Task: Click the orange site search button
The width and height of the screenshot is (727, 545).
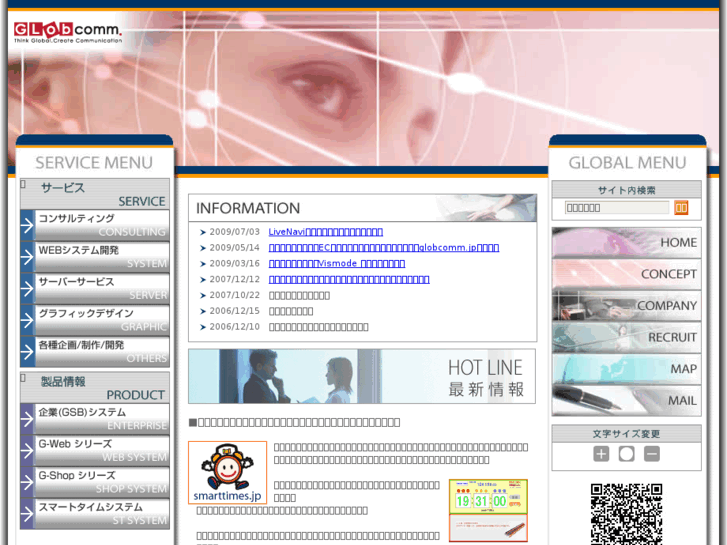Action: [681, 207]
